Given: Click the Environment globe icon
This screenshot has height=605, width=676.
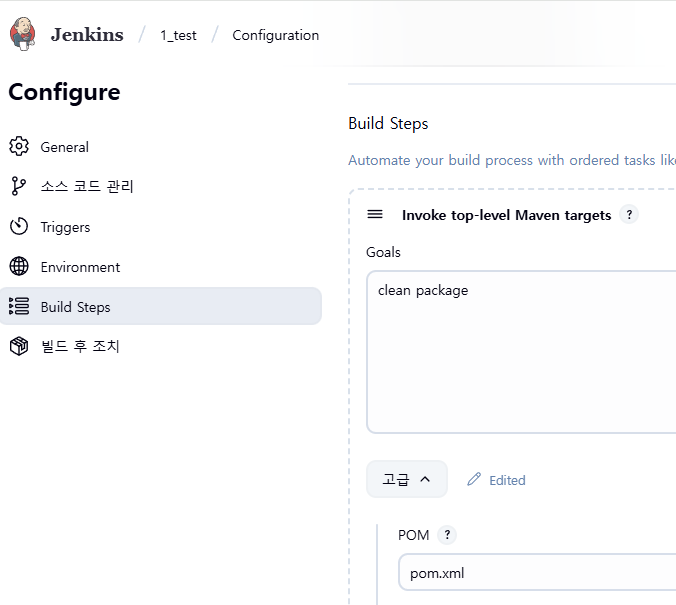Looking at the screenshot, I should [x=19, y=267].
